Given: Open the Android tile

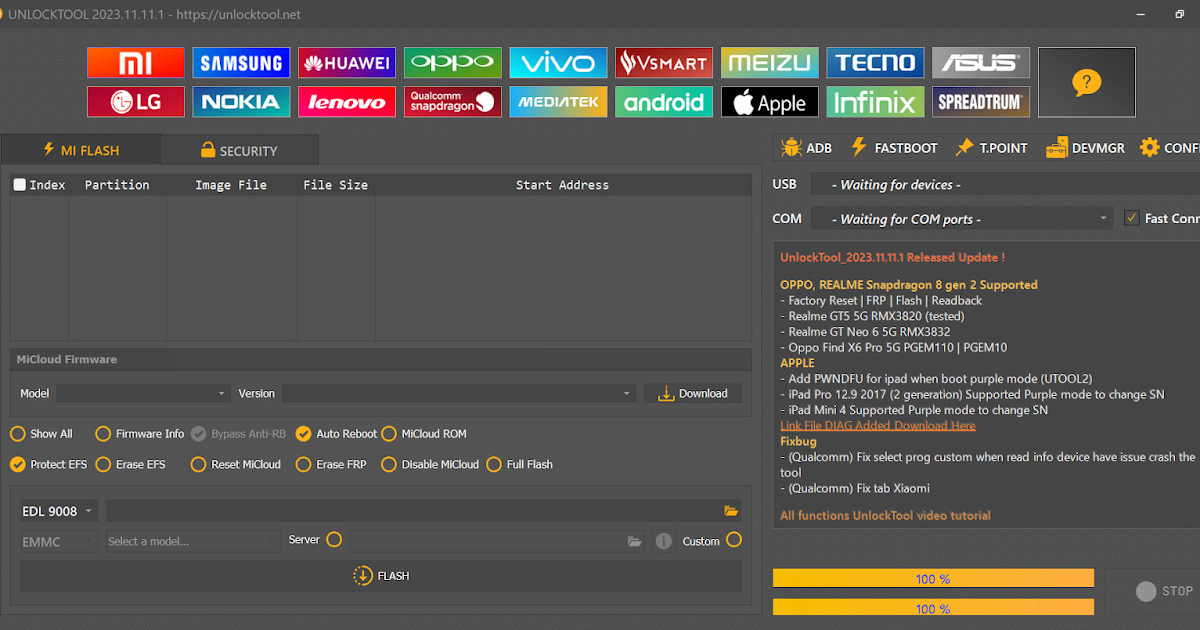Looking at the screenshot, I should [664, 102].
